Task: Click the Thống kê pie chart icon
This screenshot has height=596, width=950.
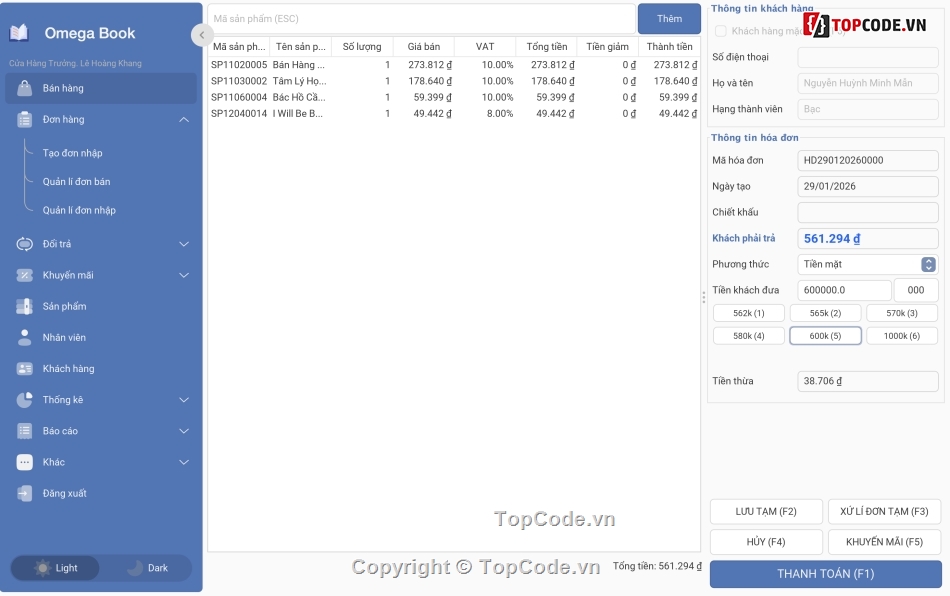Action: click(x=24, y=400)
